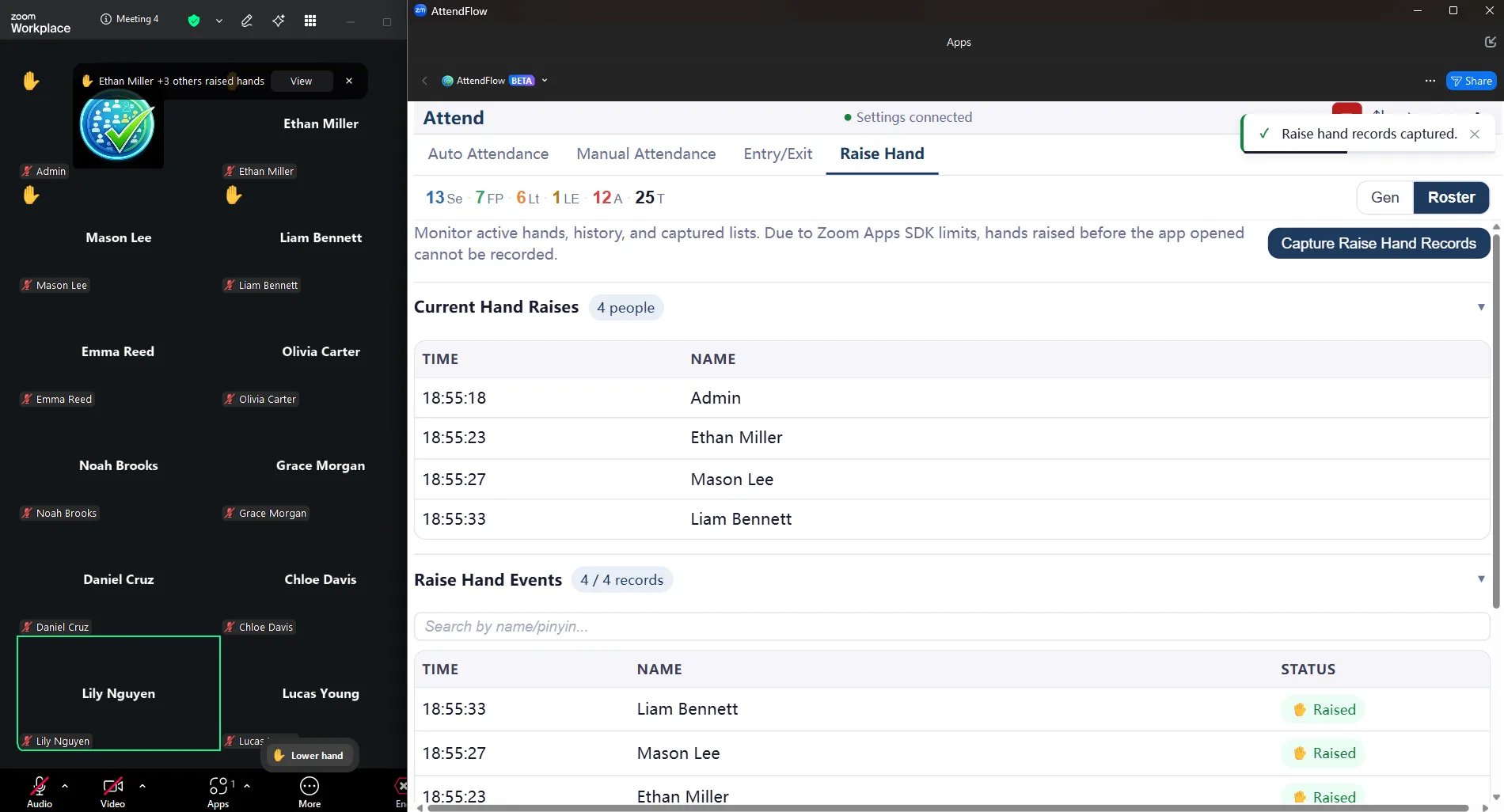Click Admin's raised hand icon

tap(31, 81)
